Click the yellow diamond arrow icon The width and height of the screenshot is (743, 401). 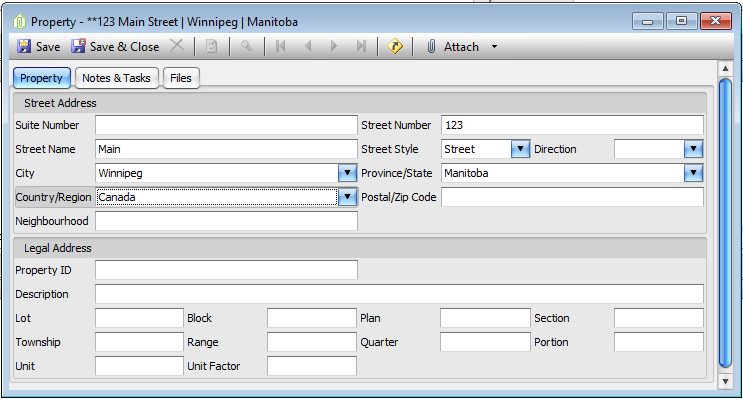coord(395,46)
